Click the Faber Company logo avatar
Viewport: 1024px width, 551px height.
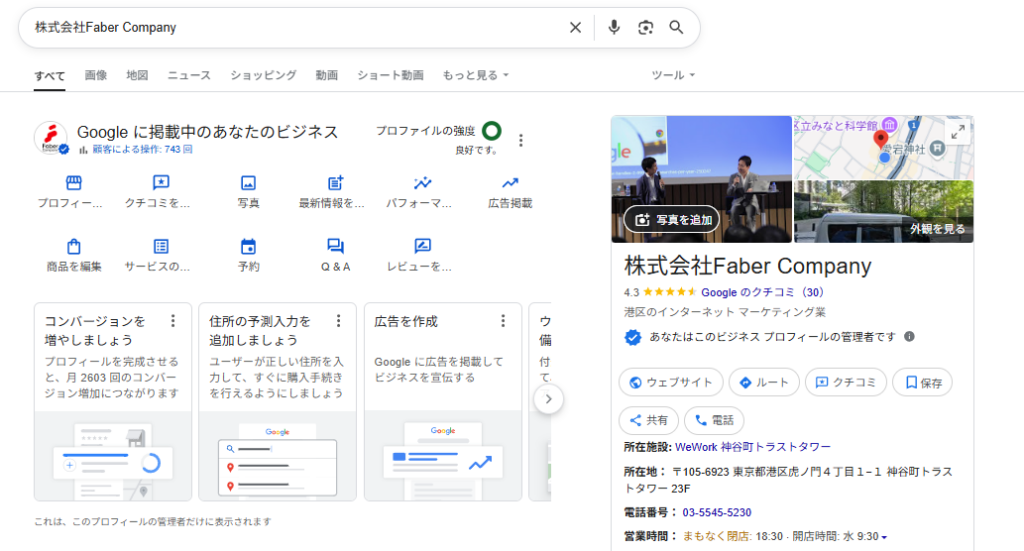pos(51,138)
